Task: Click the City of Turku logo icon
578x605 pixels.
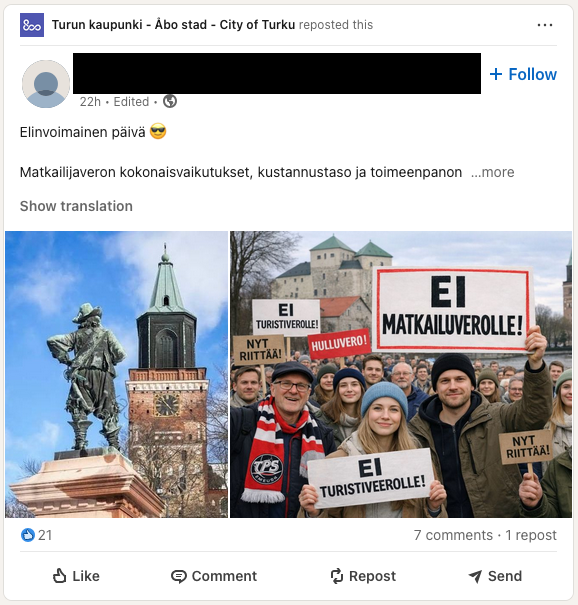Action: (32, 25)
